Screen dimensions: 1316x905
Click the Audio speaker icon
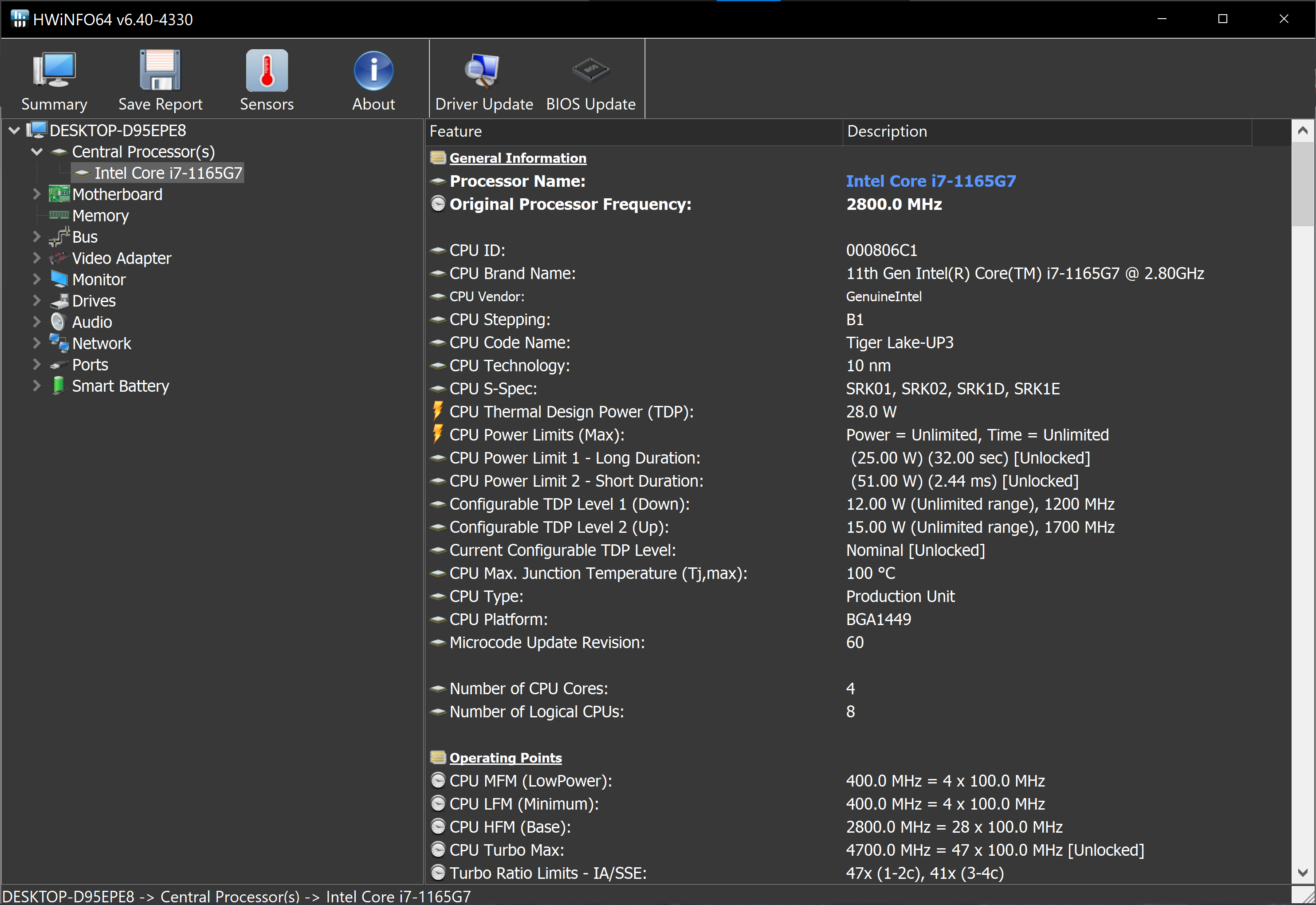pyautogui.click(x=59, y=322)
